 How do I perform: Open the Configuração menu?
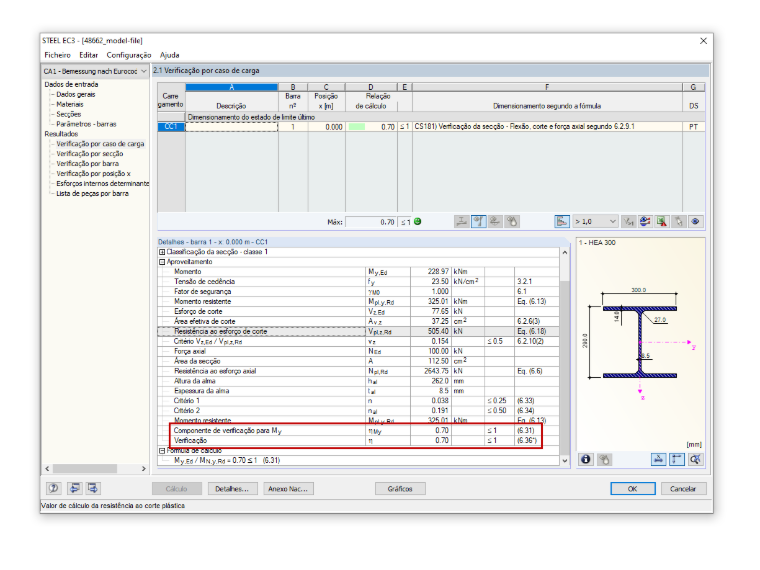click(129, 55)
